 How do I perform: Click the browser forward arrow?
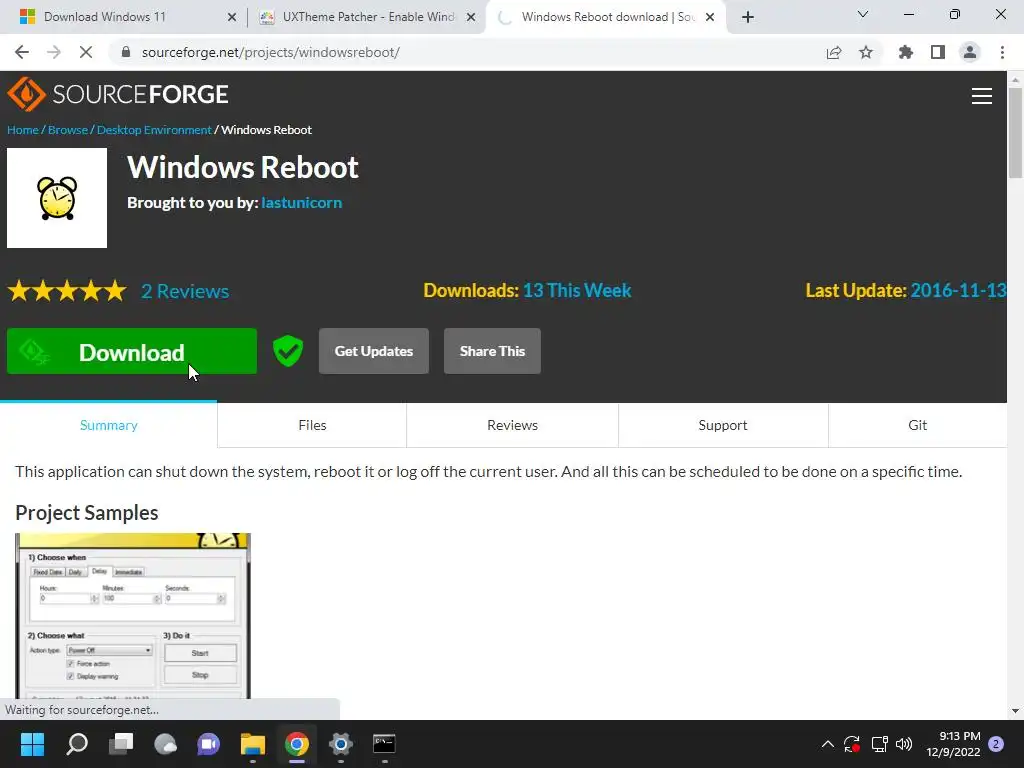pyautogui.click(x=54, y=52)
